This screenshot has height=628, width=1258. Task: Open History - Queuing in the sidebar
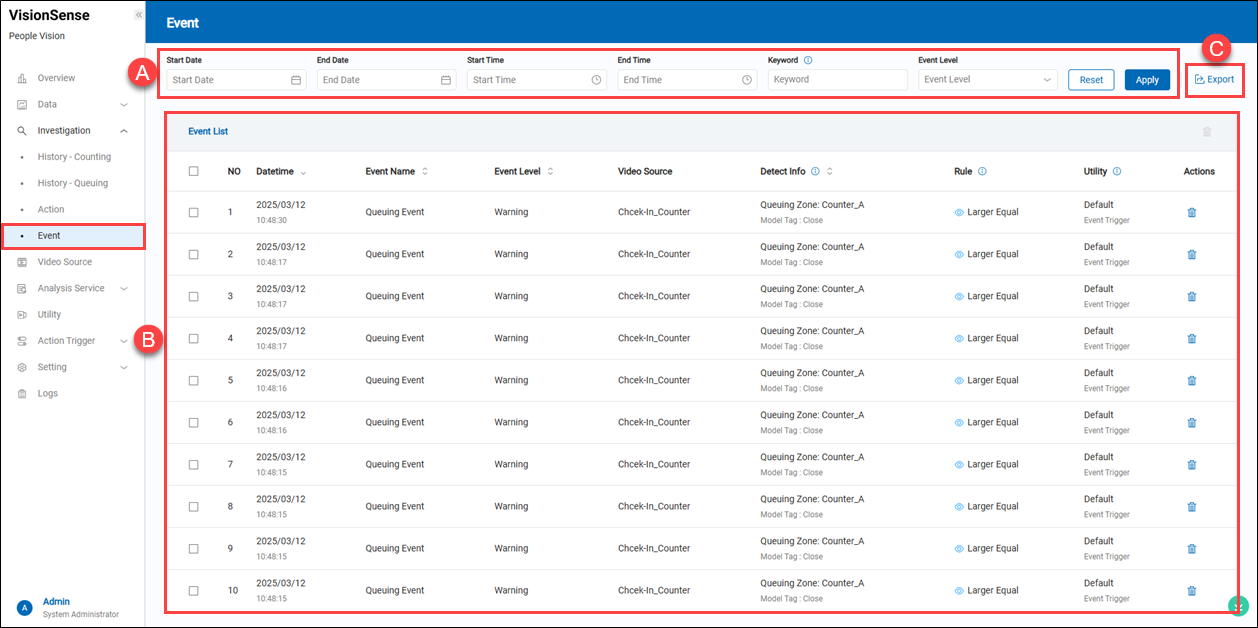[x=73, y=183]
